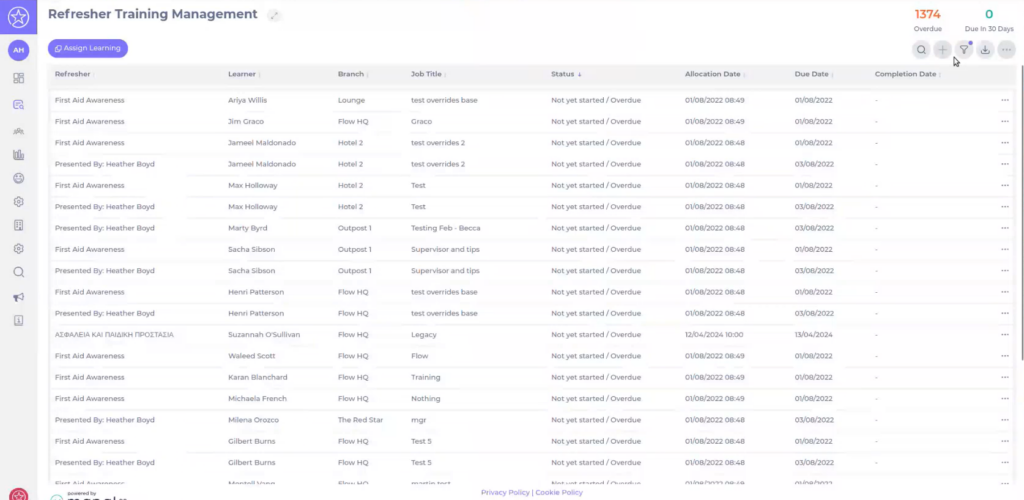This screenshot has height=500, width=1024.
Task: Open row actions menu for Ariya Willis
Action: pos(1005,100)
